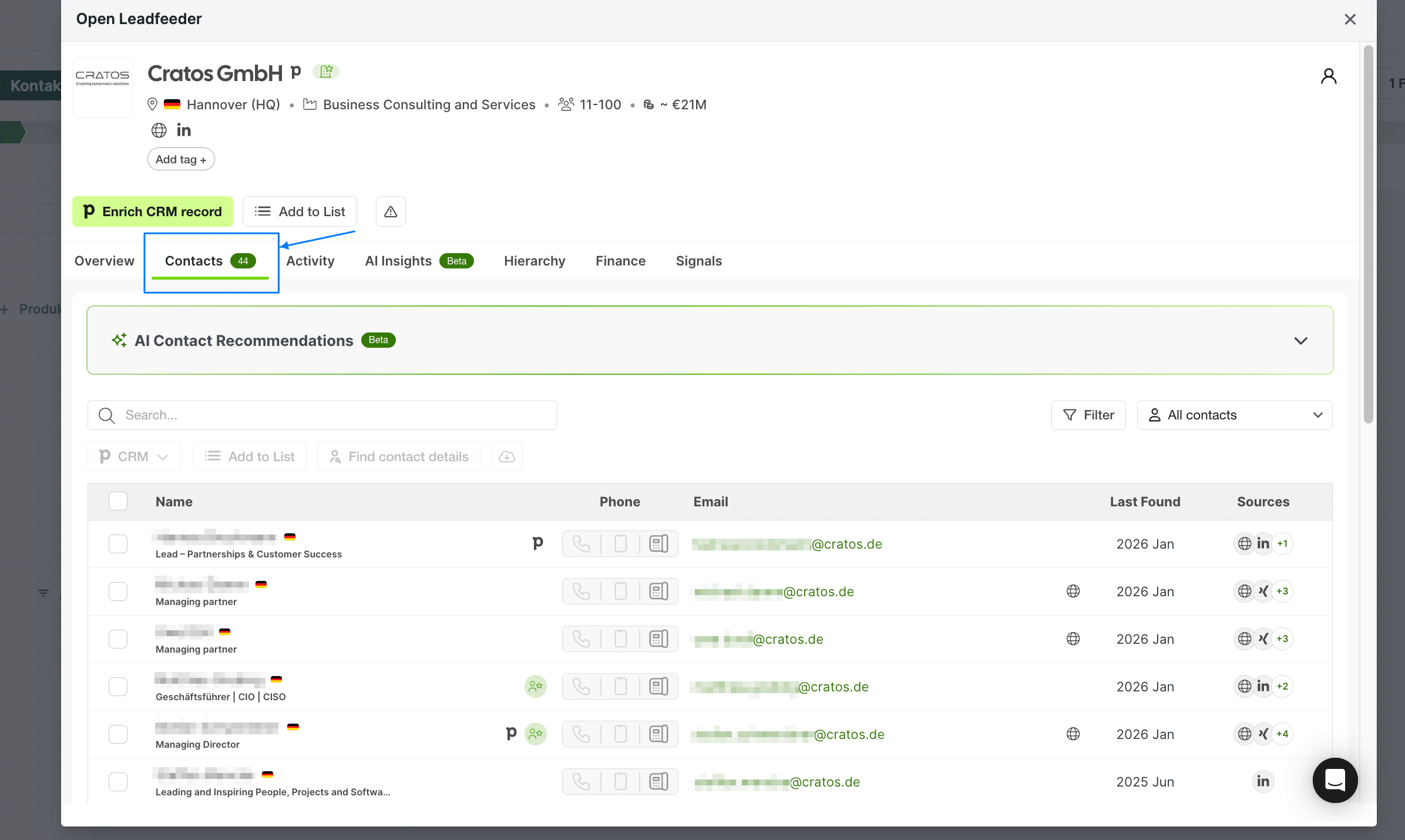Viewport: 1405px width, 840px height.
Task: Open the Cratos LinkedIn profile icon
Action: point(184,130)
